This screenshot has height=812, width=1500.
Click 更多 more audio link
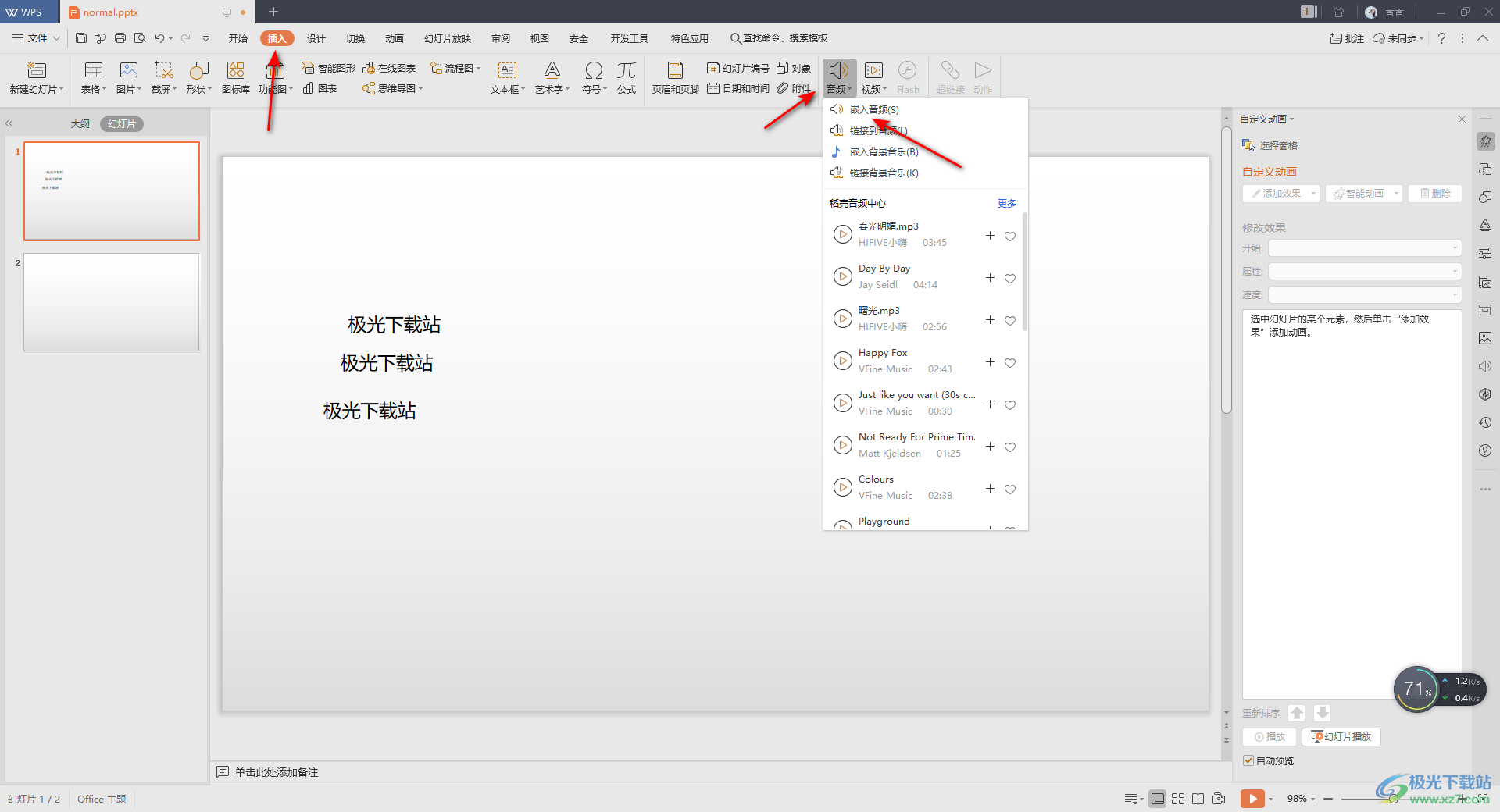pos(1007,203)
